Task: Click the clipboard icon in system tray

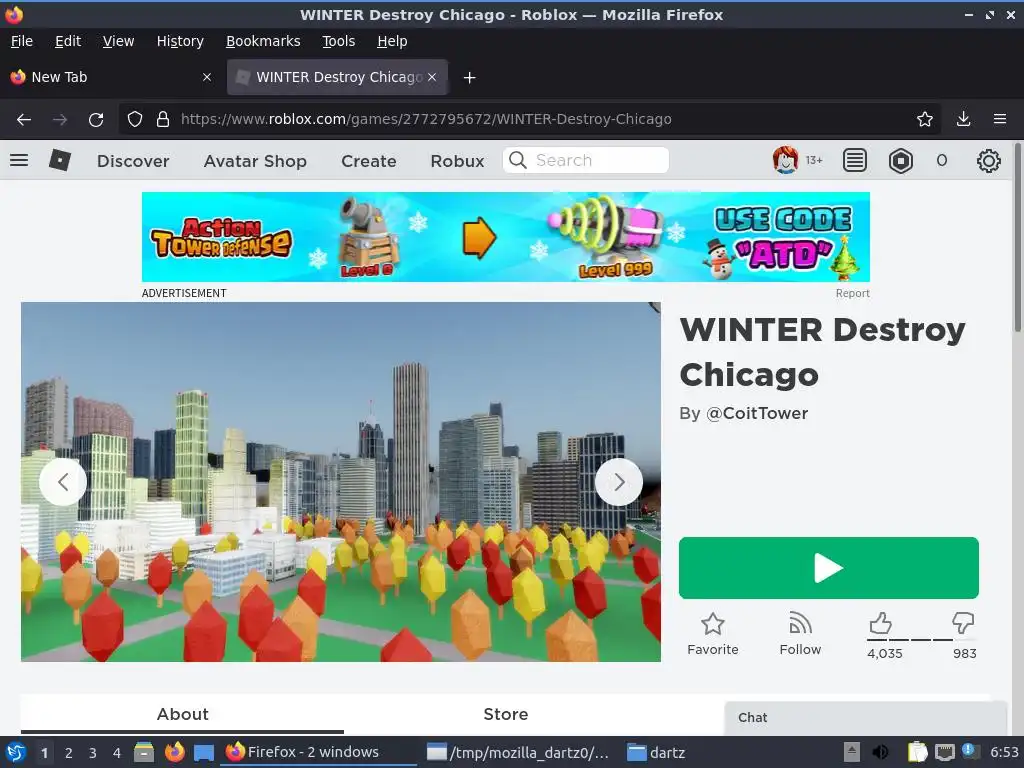Action: [918, 752]
